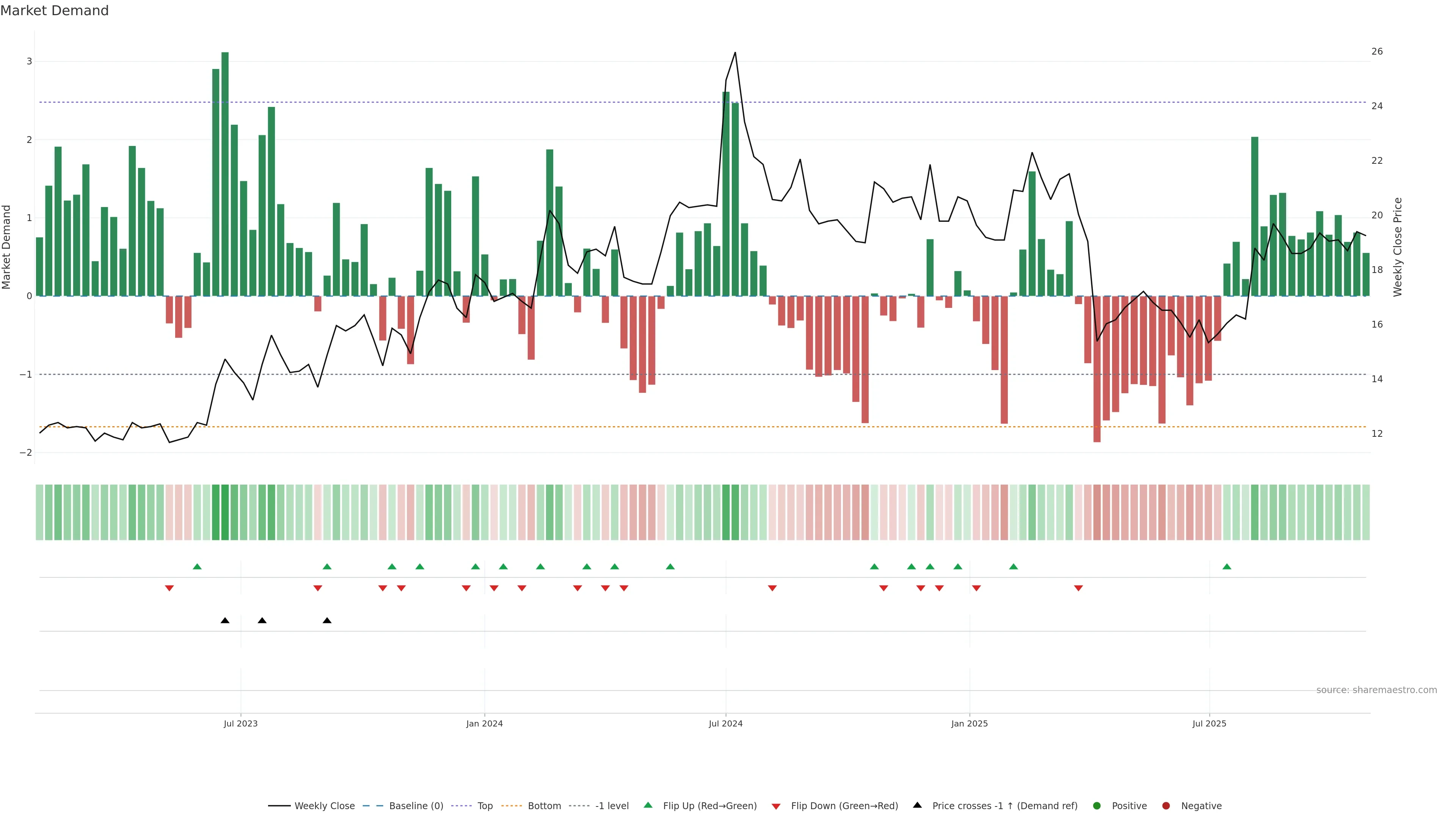Click the Weekly Close Price right axis title

pos(1398,247)
